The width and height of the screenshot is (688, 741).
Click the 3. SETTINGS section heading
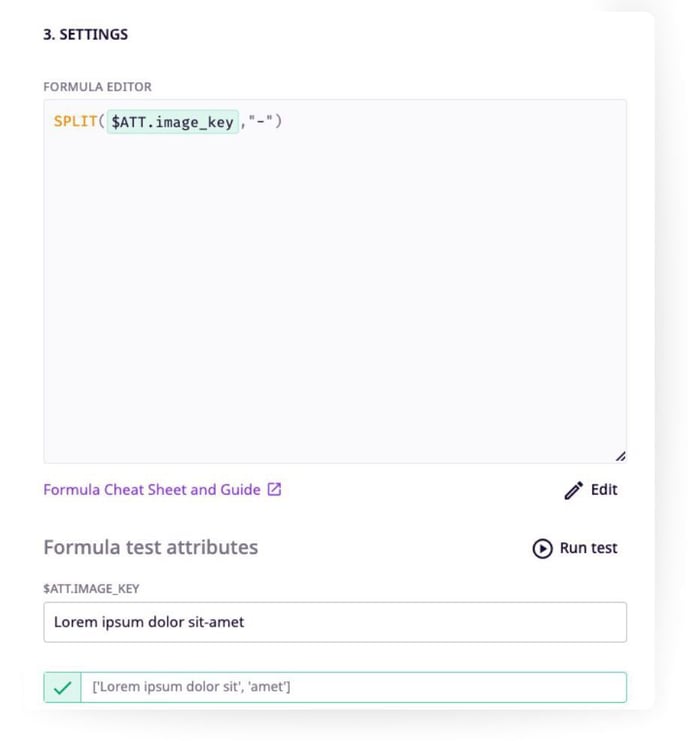(85, 34)
